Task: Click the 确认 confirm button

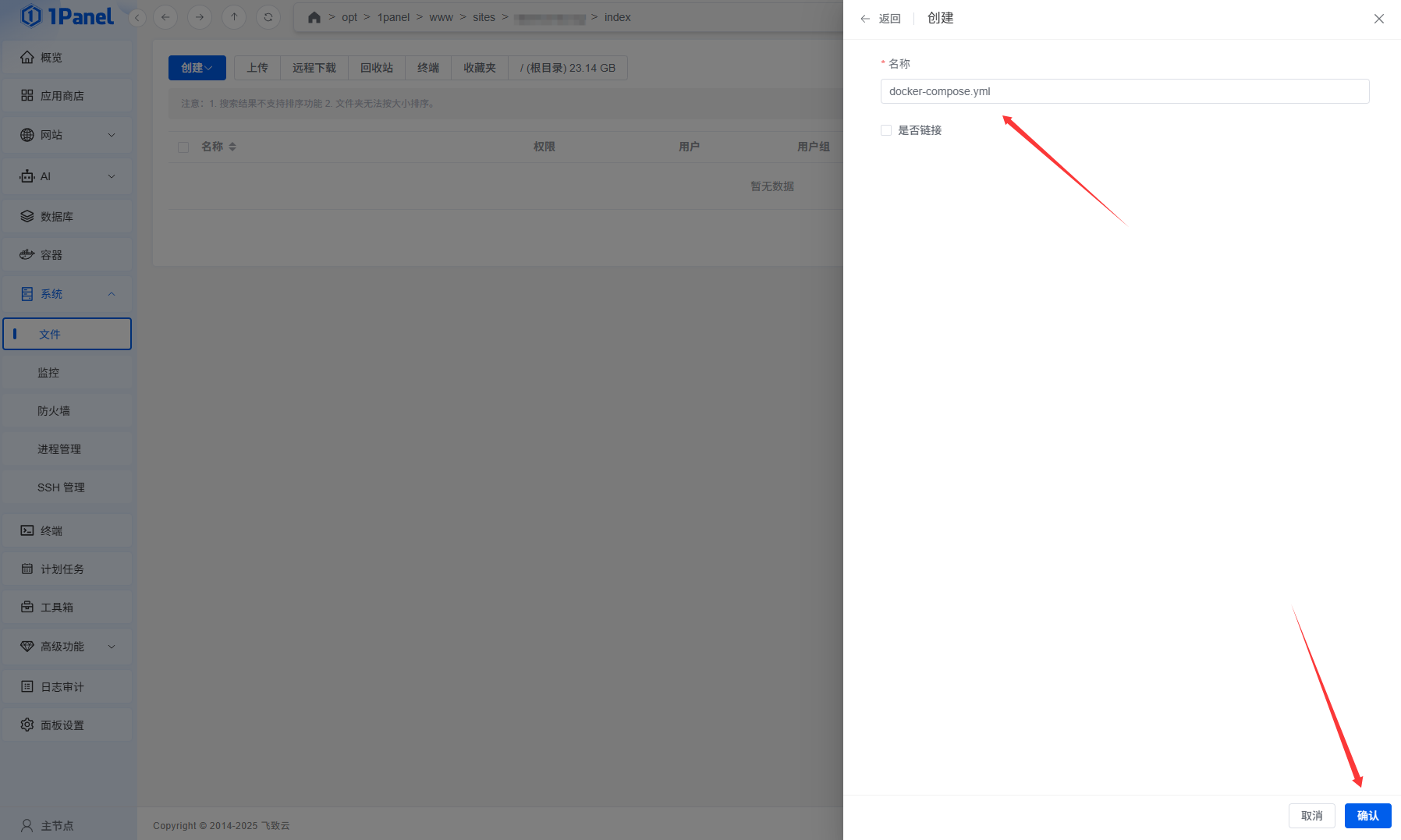Action: (x=1368, y=816)
